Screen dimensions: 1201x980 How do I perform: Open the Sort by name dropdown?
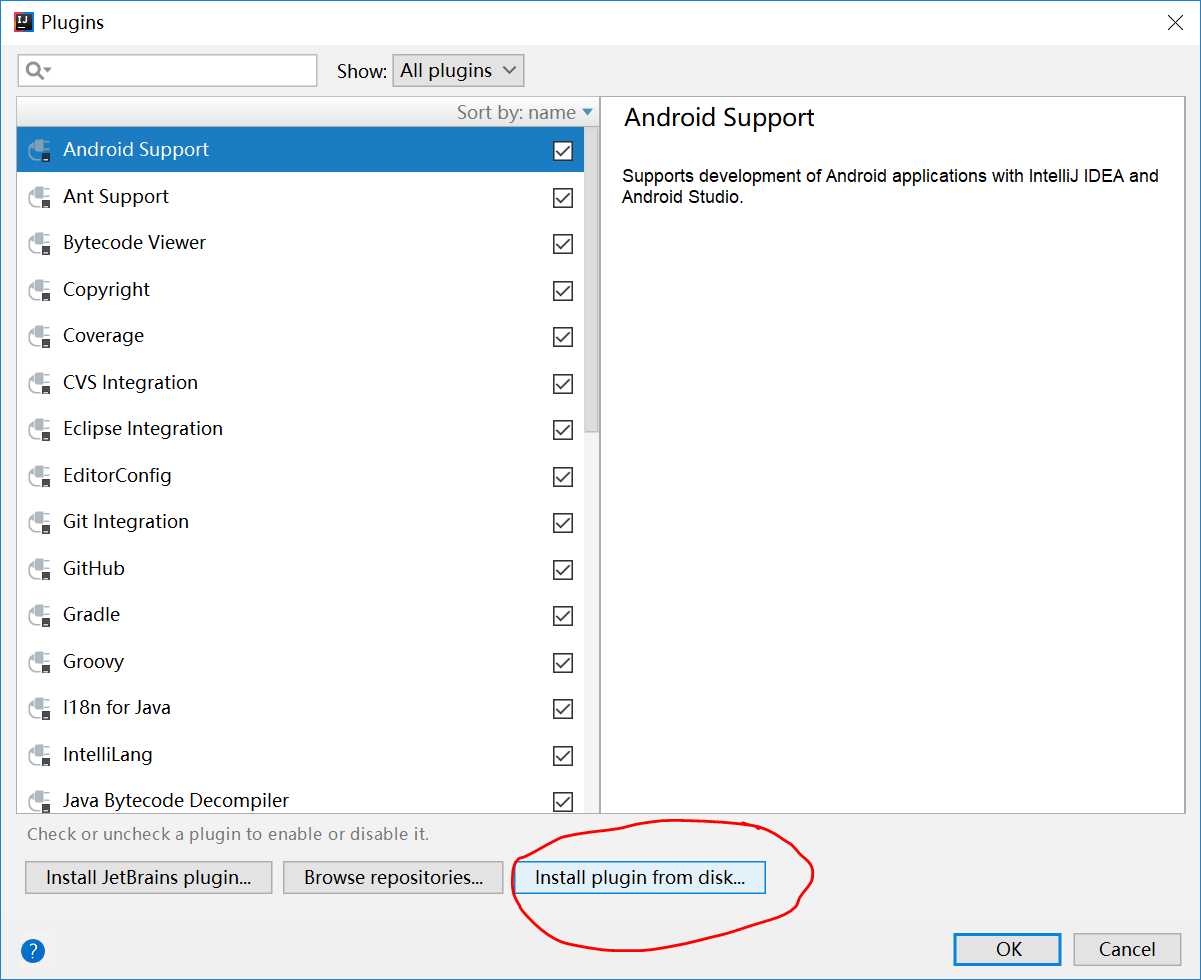(525, 112)
